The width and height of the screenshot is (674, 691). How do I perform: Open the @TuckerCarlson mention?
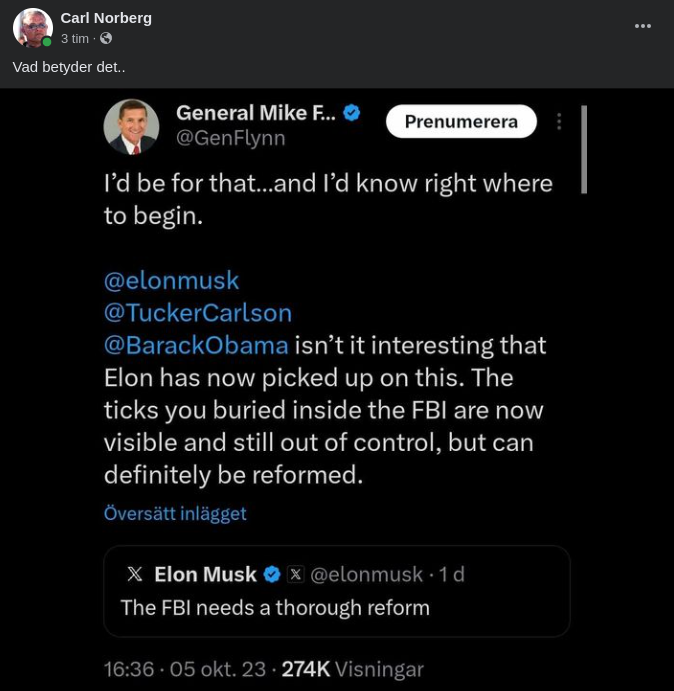198,312
